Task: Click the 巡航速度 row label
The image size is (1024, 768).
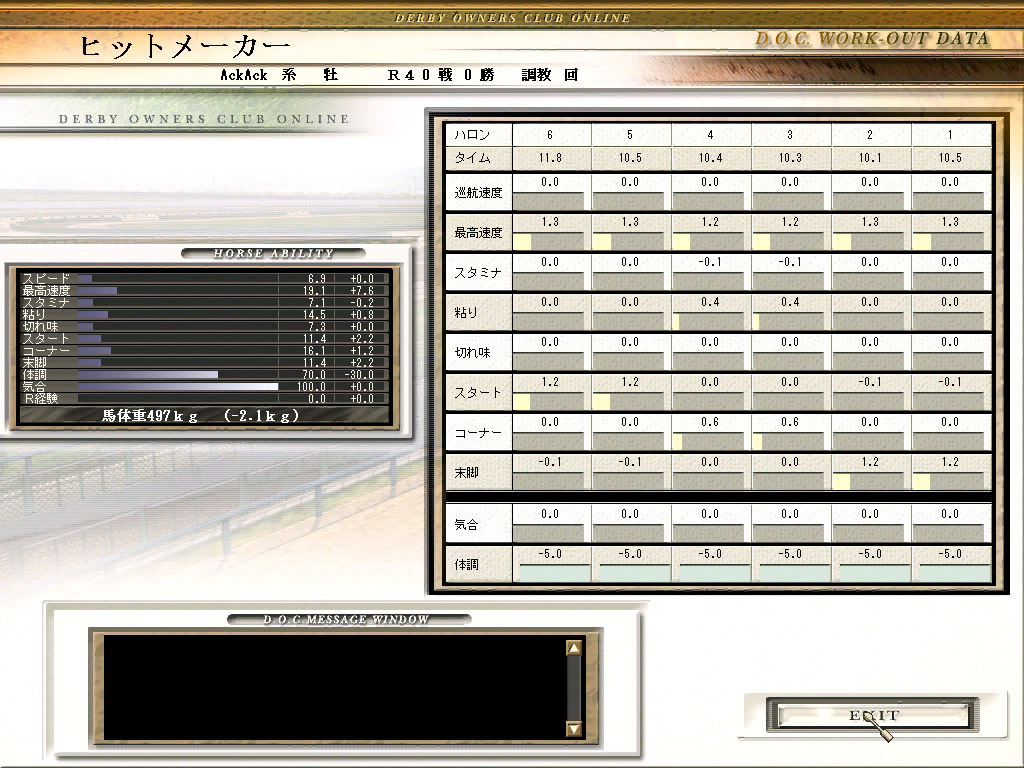Action: [x=478, y=193]
